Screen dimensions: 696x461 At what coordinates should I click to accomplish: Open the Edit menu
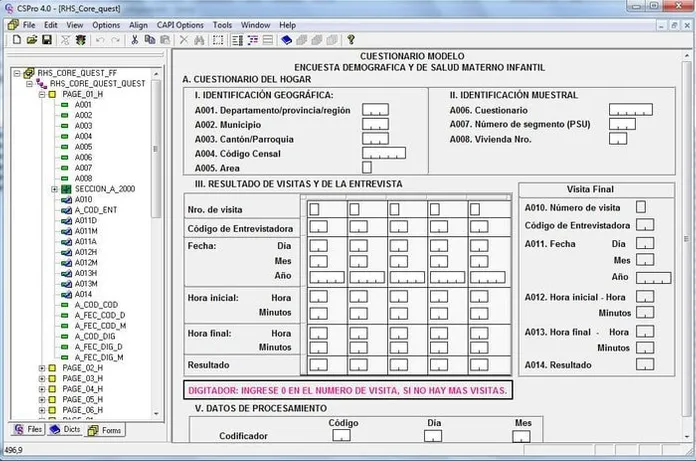[x=51, y=25]
